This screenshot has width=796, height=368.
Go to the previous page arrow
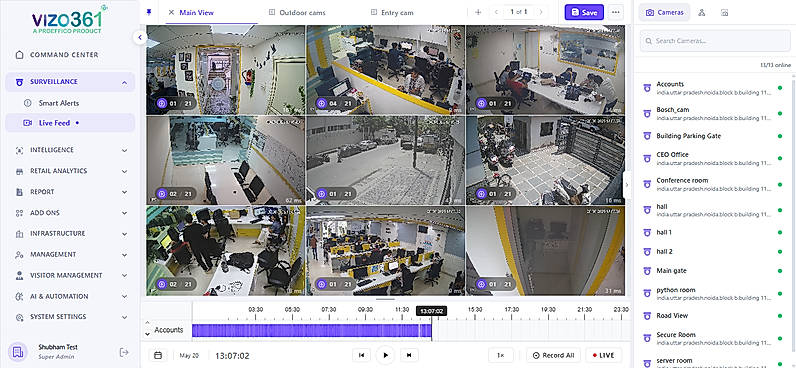click(x=496, y=12)
